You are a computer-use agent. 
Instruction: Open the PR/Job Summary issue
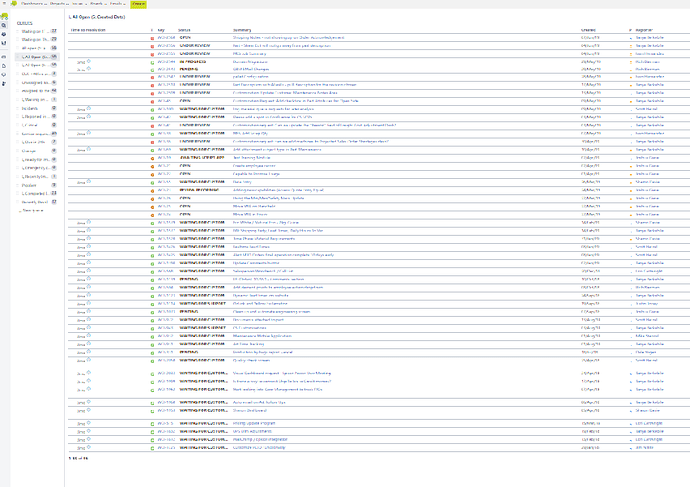[x=250, y=54]
